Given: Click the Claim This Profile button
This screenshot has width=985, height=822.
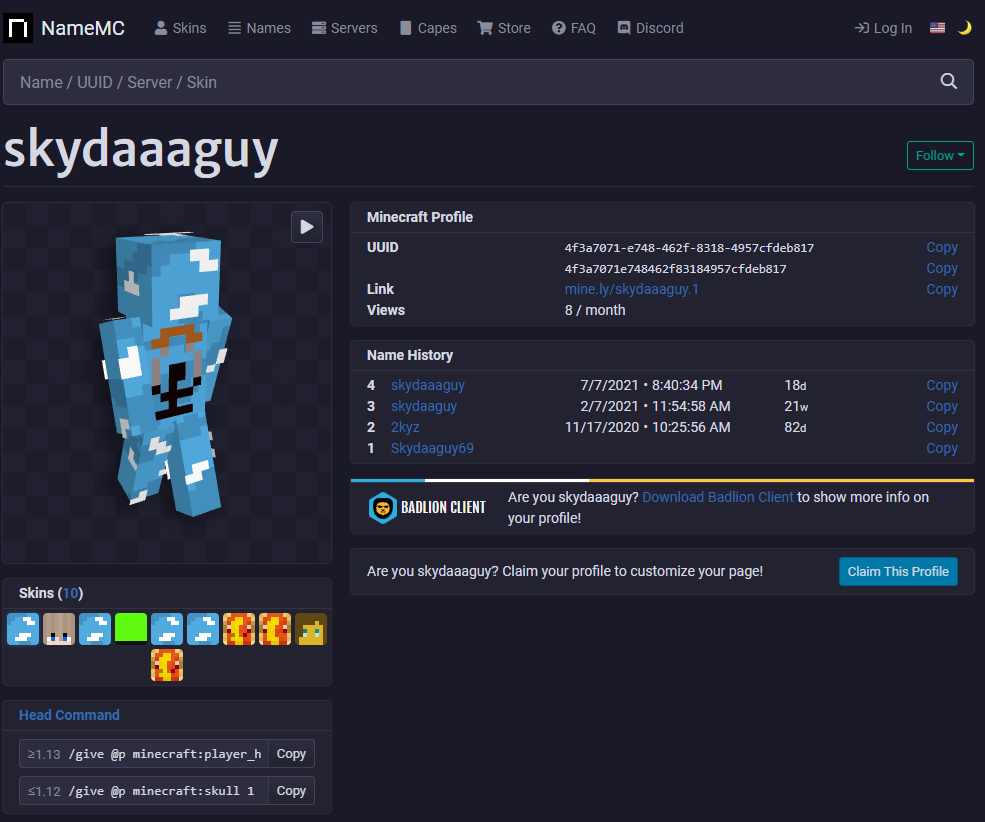Looking at the screenshot, I should click(x=898, y=571).
